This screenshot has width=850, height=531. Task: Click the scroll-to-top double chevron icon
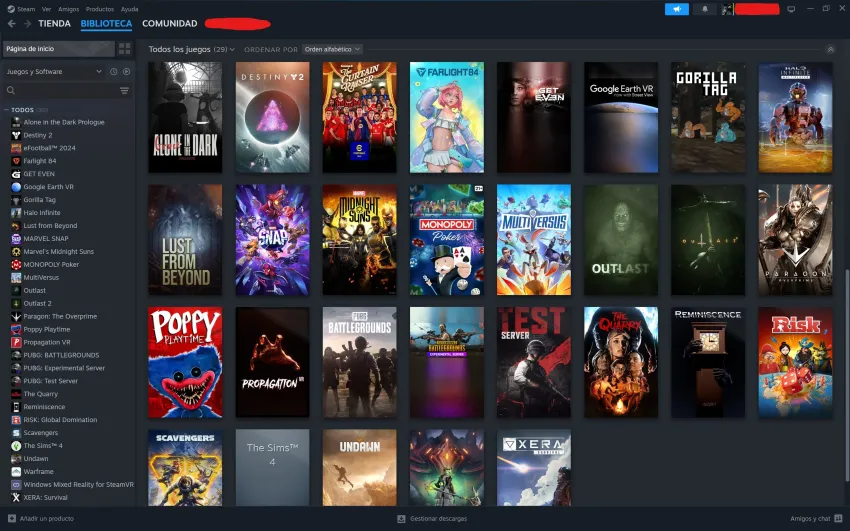click(x=830, y=49)
